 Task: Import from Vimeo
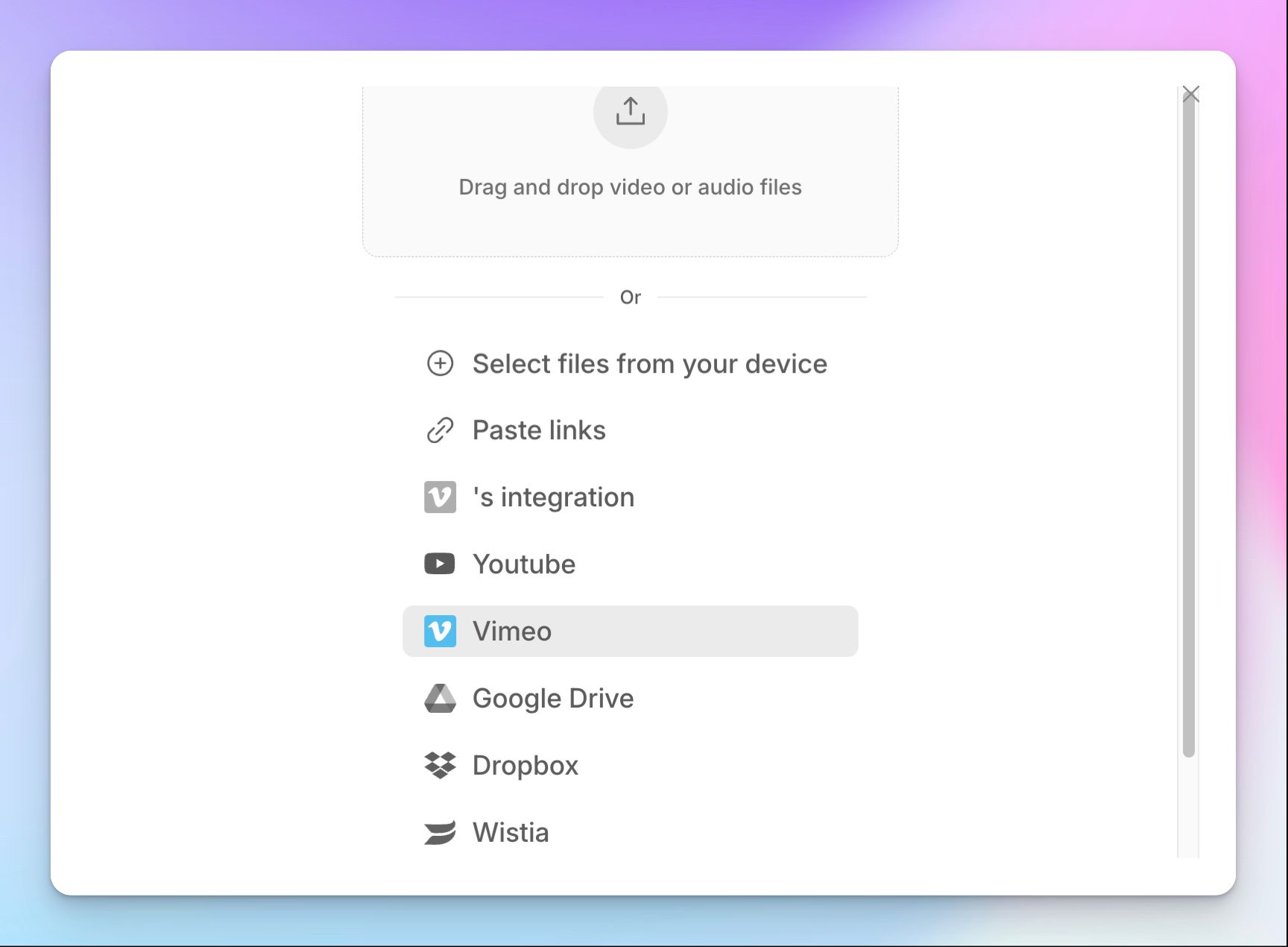(x=631, y=631)
